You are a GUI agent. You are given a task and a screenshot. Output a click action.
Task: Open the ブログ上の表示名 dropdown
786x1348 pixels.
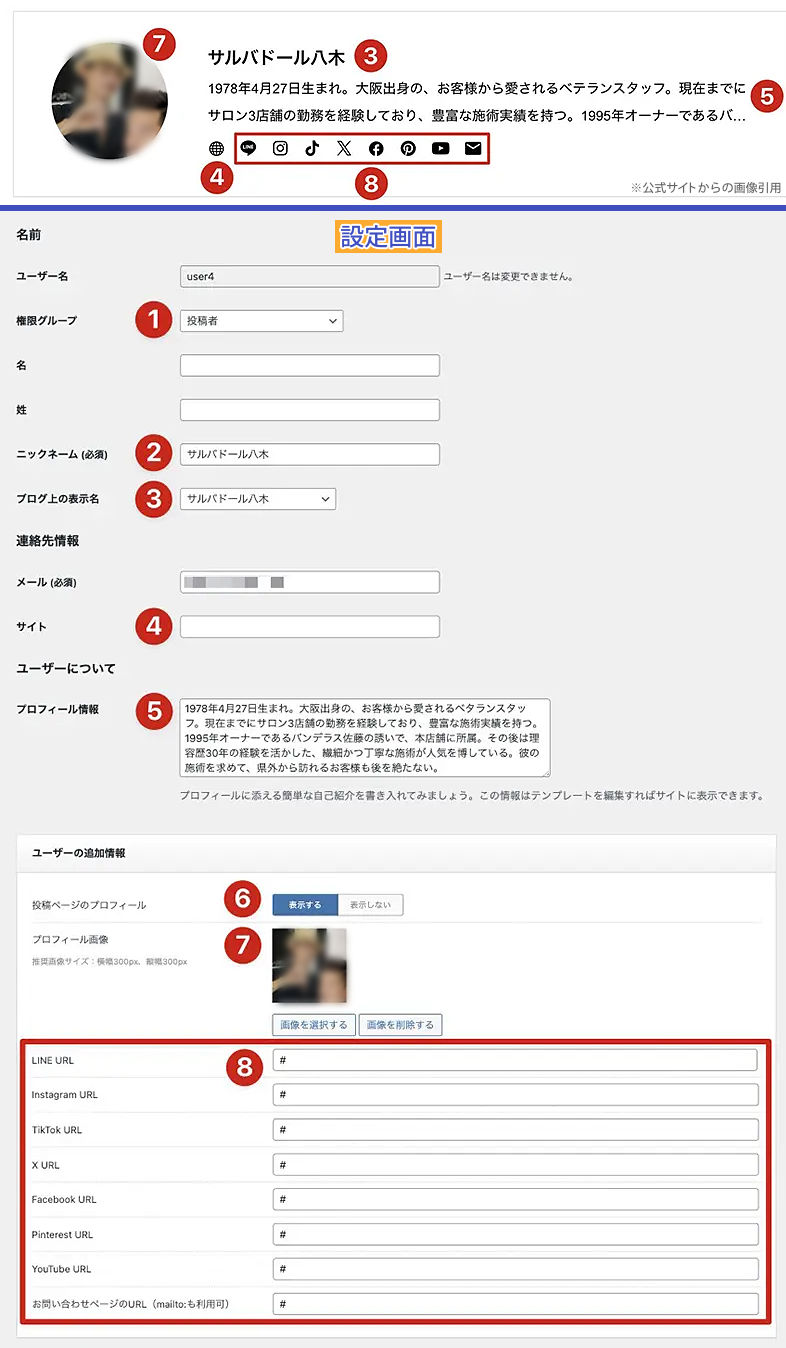coord(258,498)
